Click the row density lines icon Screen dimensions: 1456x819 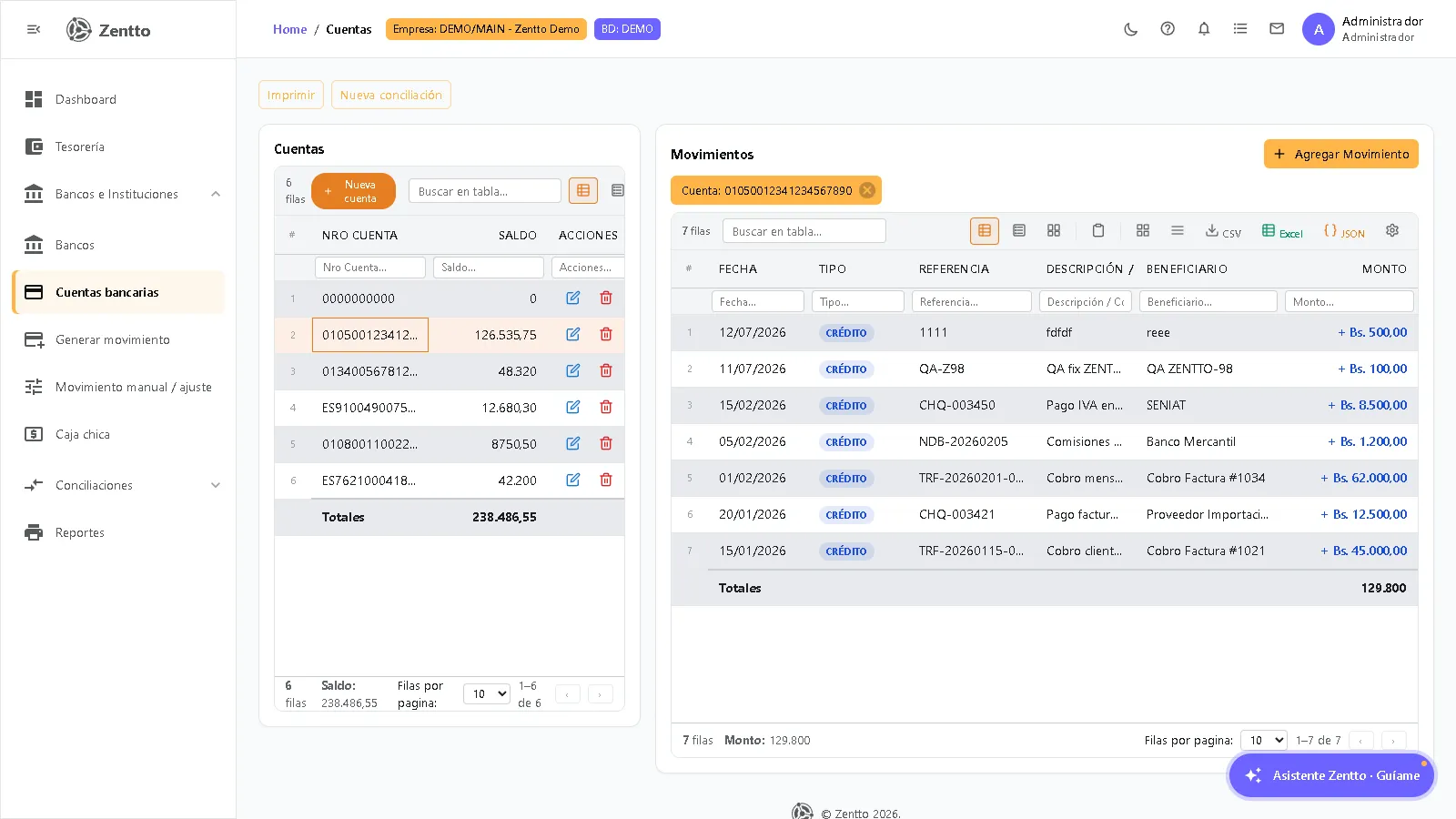[1178, 231]
